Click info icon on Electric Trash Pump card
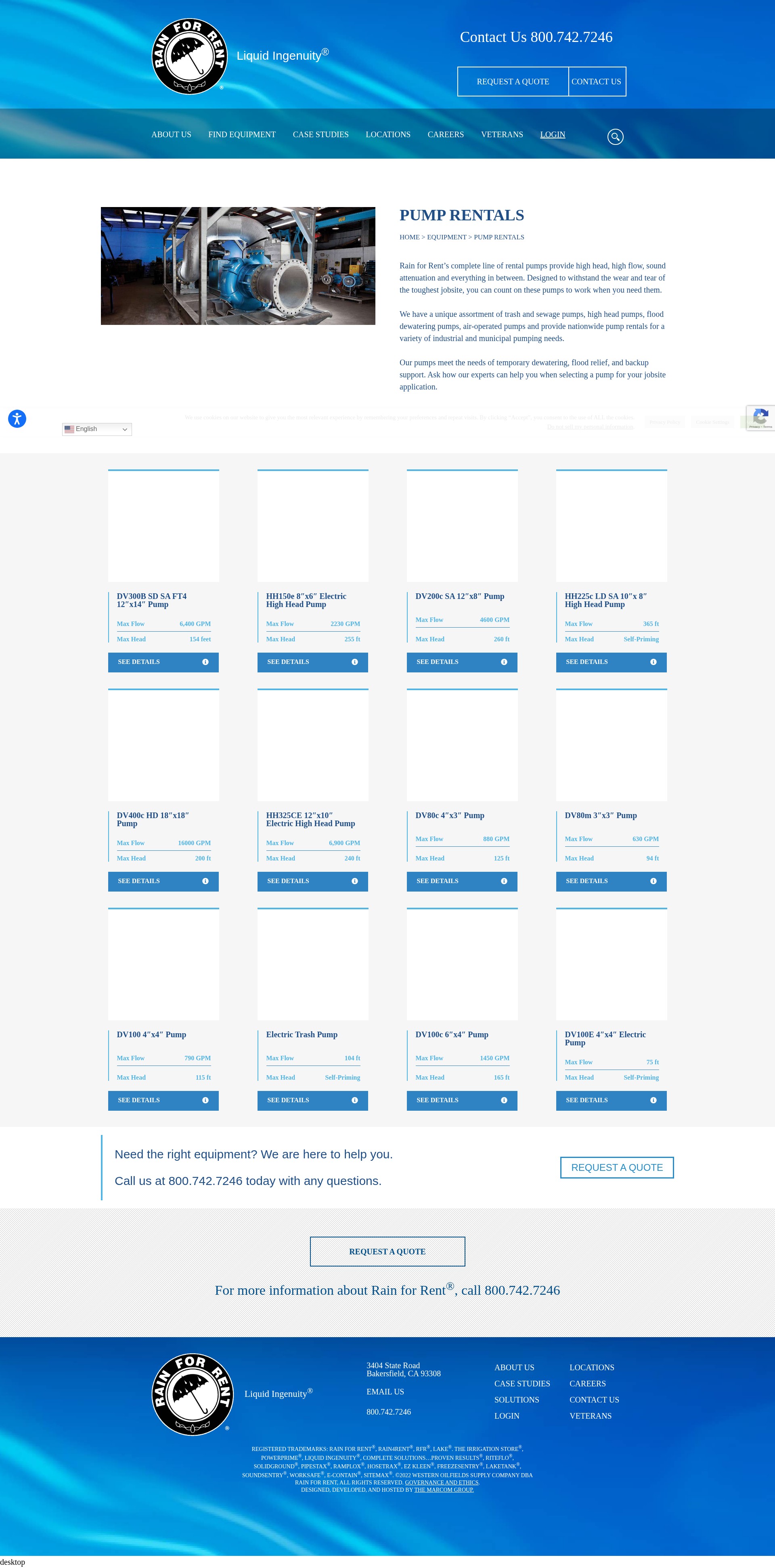Image resolution: width=775 pixels, height=1568 pixels. [x=354, y=1101]
